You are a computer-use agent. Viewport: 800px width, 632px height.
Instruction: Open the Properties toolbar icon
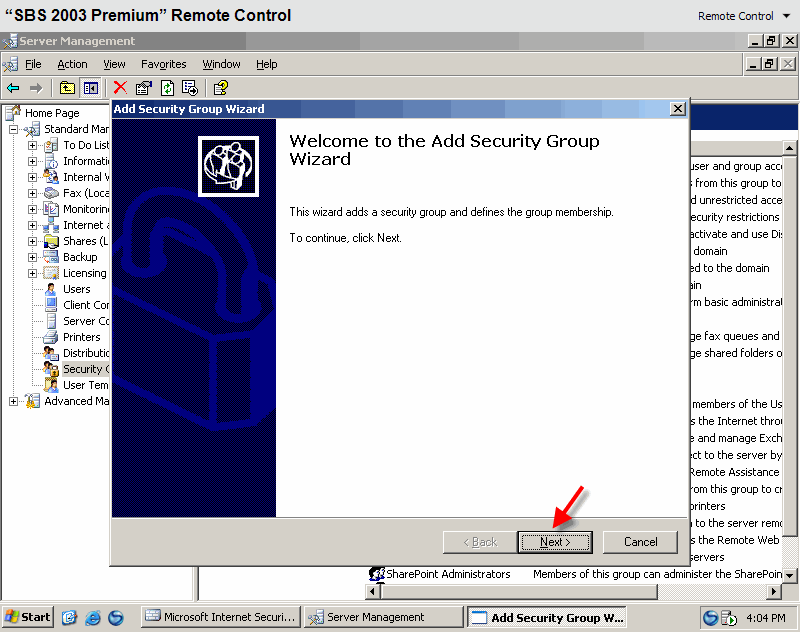tap(144, 88)
